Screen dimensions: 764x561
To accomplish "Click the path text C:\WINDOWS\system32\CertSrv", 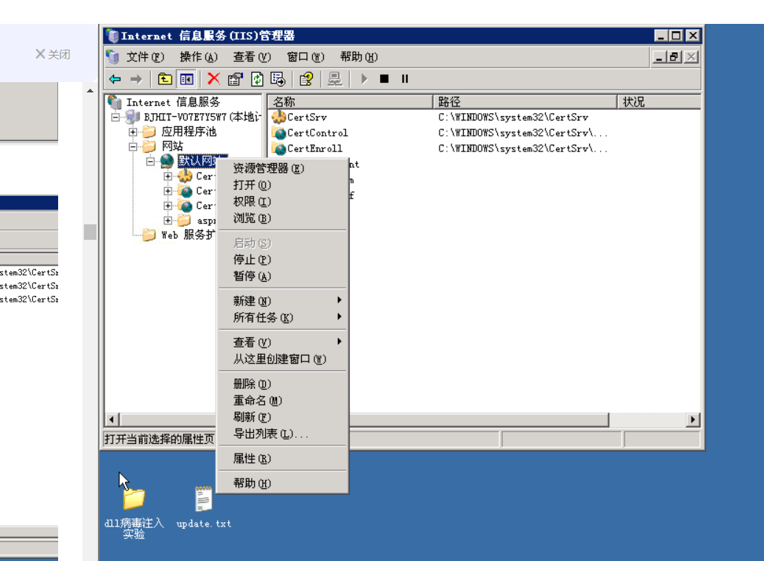I will pos(513,117).
